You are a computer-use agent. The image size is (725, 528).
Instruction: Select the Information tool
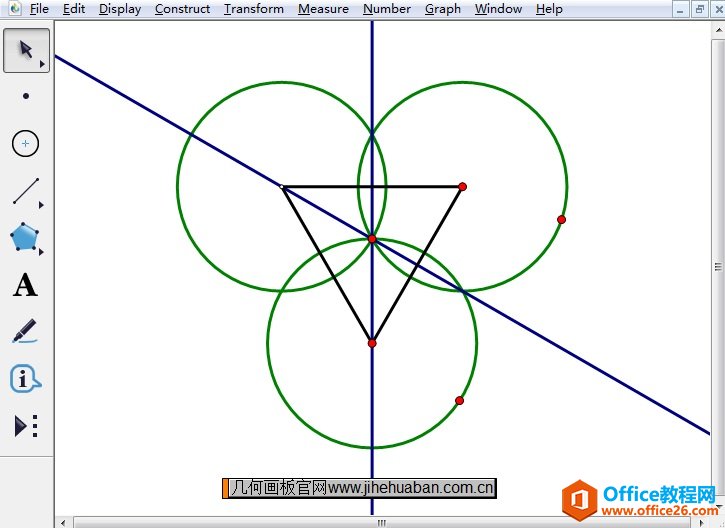(25, 379)
